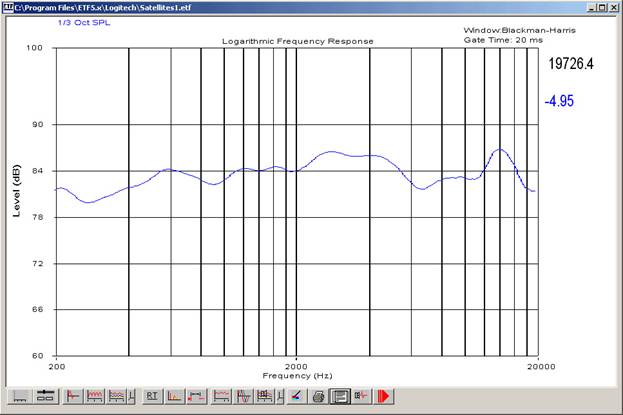
Task: Click the red impulse response toolbar icon
Action: [x=73, y=396]
